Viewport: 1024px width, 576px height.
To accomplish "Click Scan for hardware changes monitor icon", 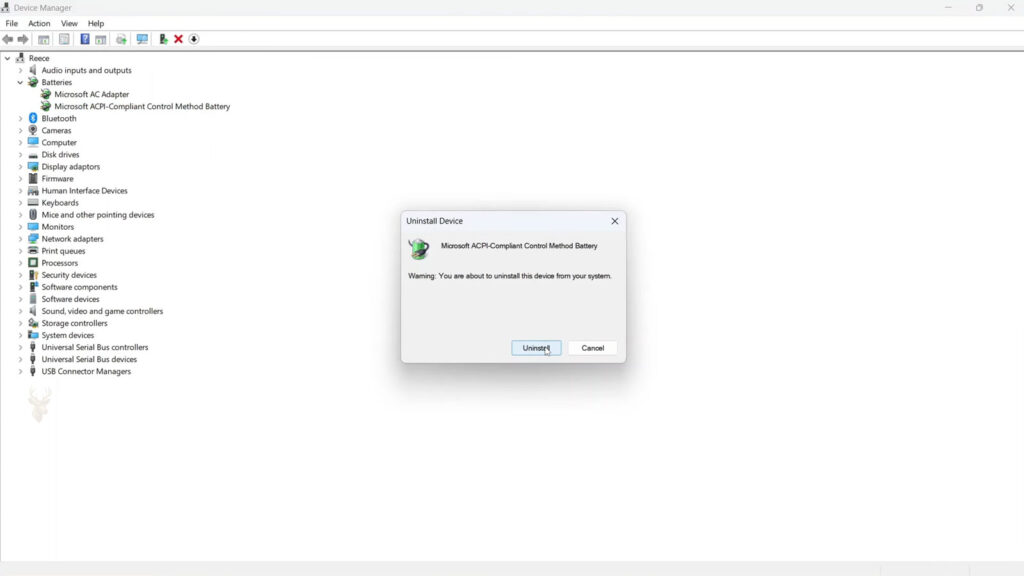I will [142, 39].
